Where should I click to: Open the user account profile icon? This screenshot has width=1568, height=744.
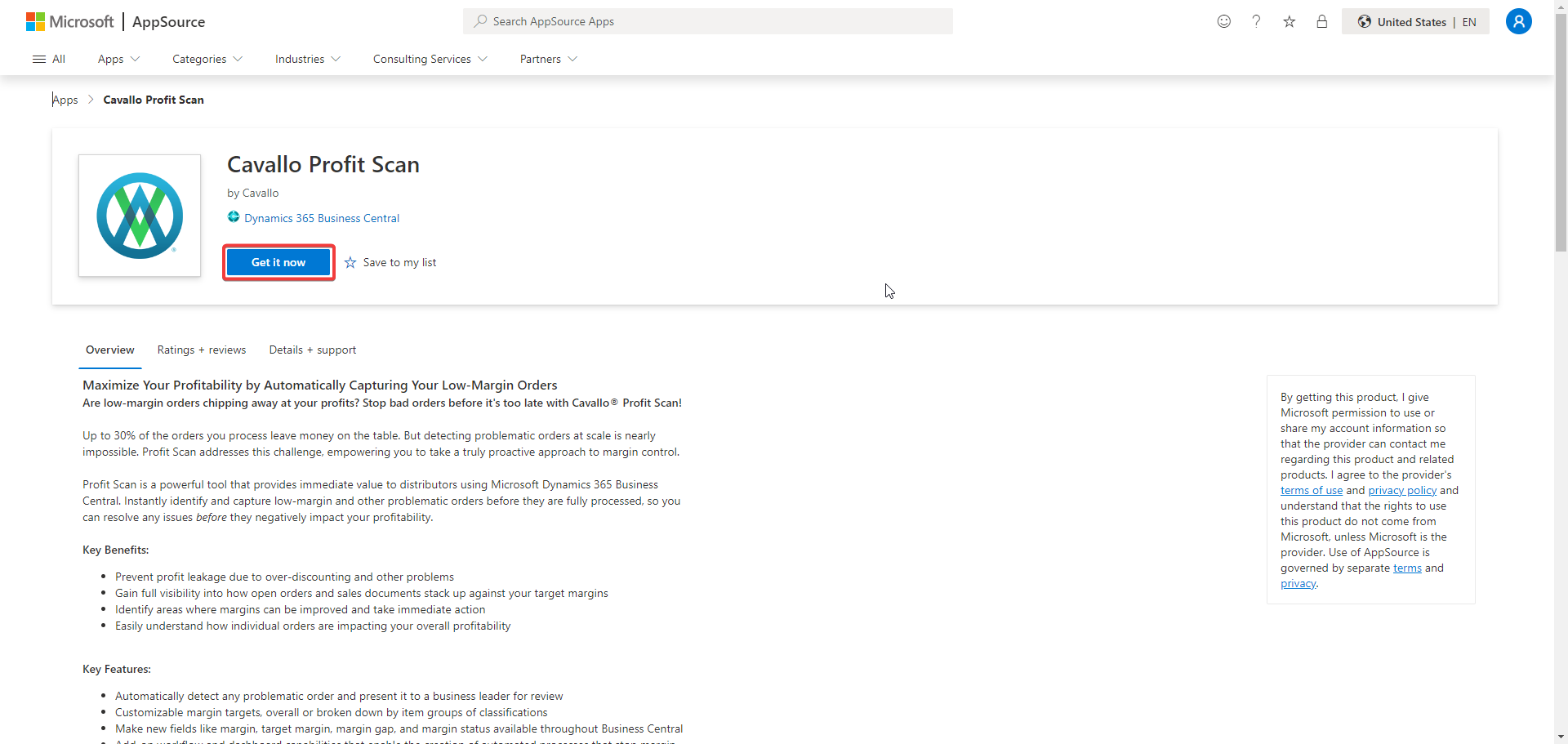pyautogui.click(x=1518, y=22)
